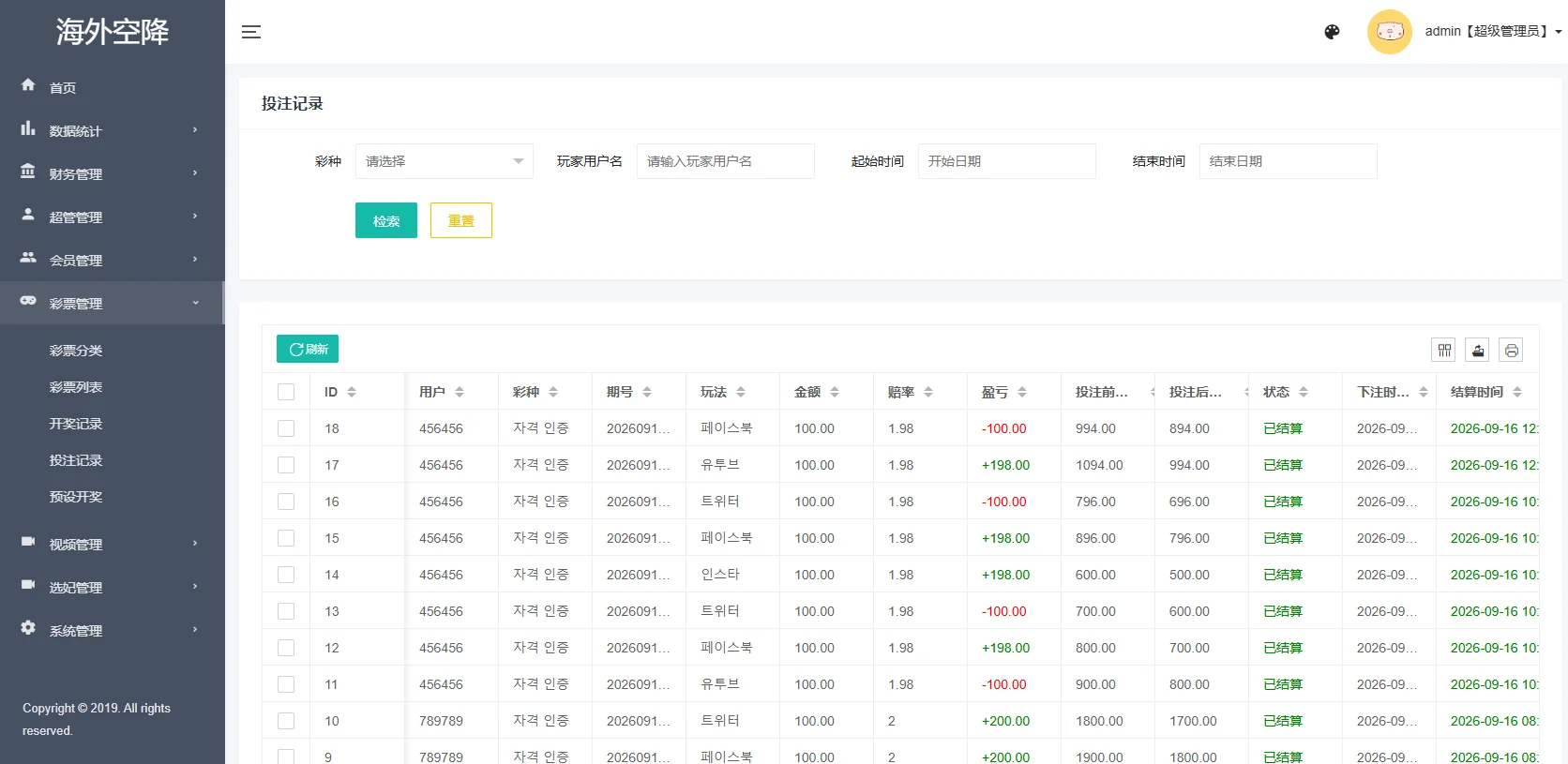Click the admin avatar image
The width and height of the screenshot is (1568, 764).
pos(1389,32)
